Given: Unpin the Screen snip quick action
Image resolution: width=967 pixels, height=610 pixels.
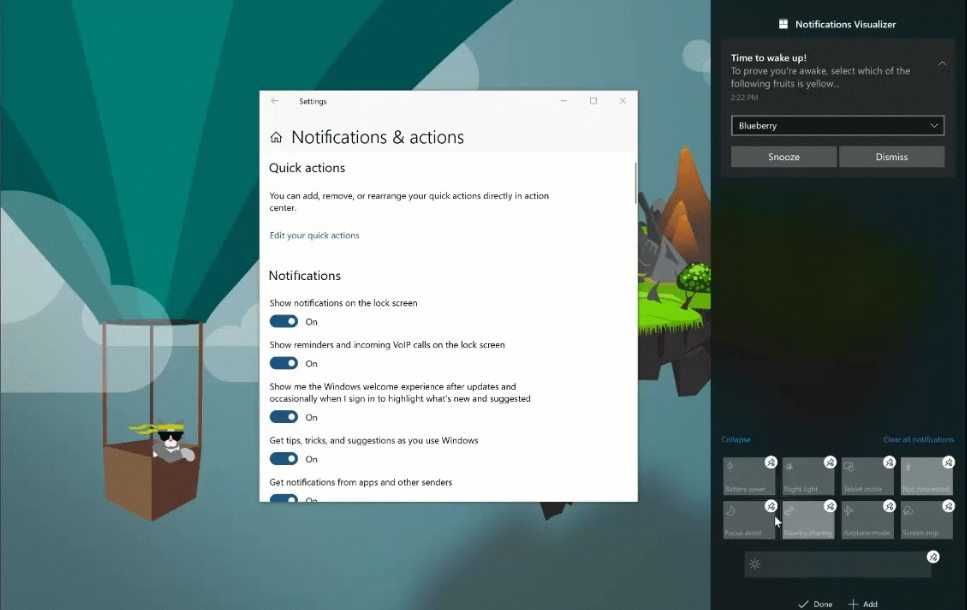Looking at the screenshot, I should point(948,506).
